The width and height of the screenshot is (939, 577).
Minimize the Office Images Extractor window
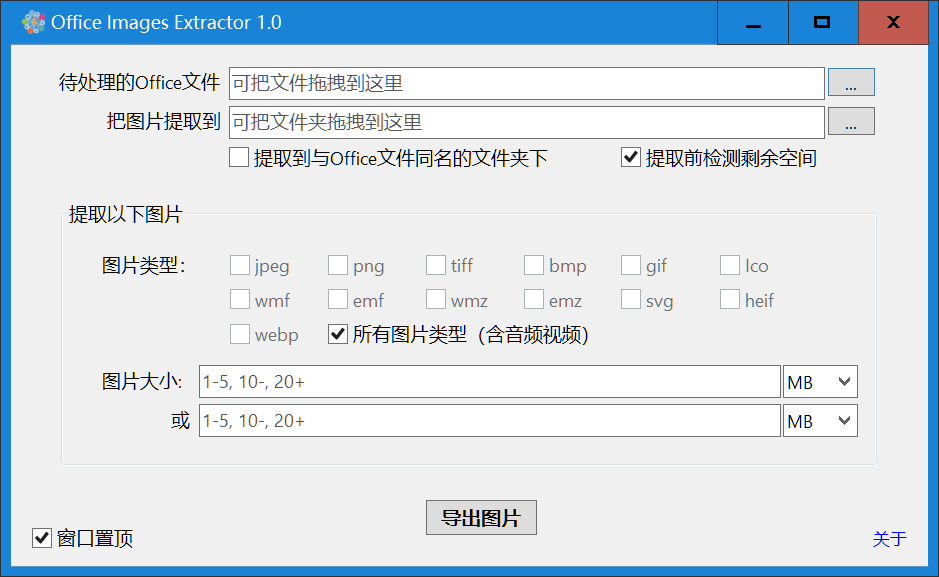pos(753,23)
